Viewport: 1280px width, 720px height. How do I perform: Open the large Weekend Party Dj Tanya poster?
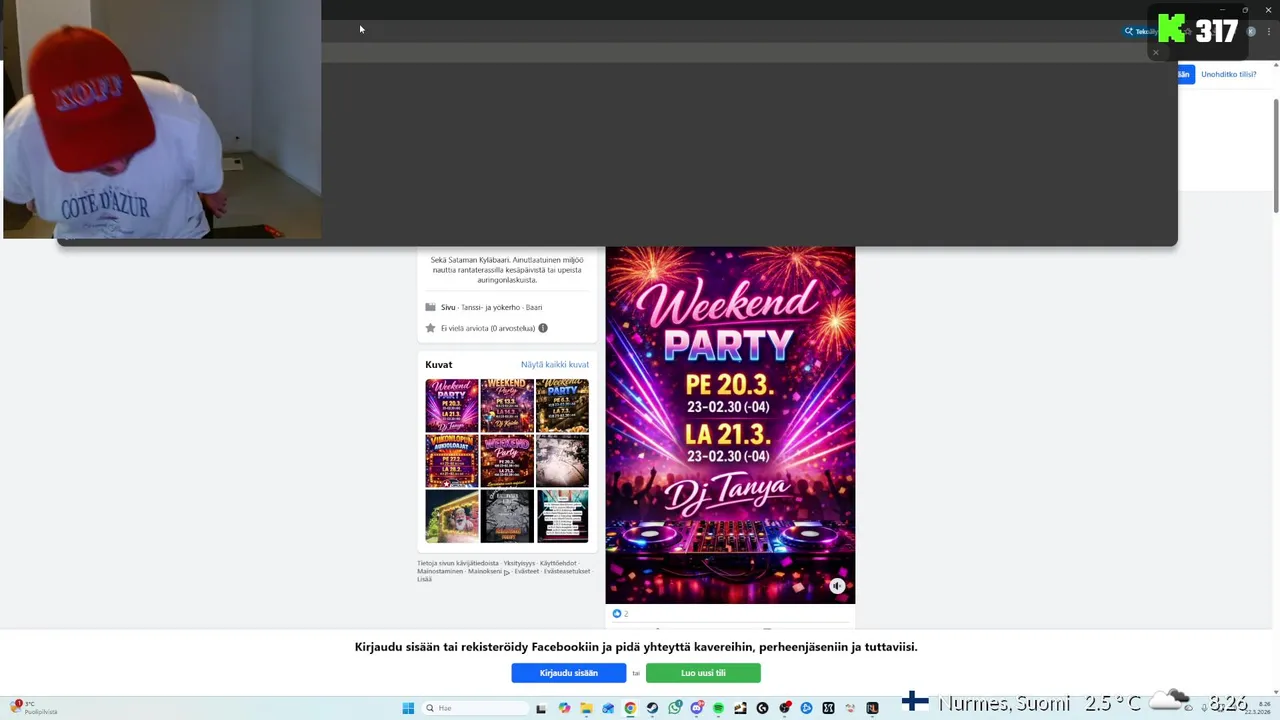(x=730, y=425)
